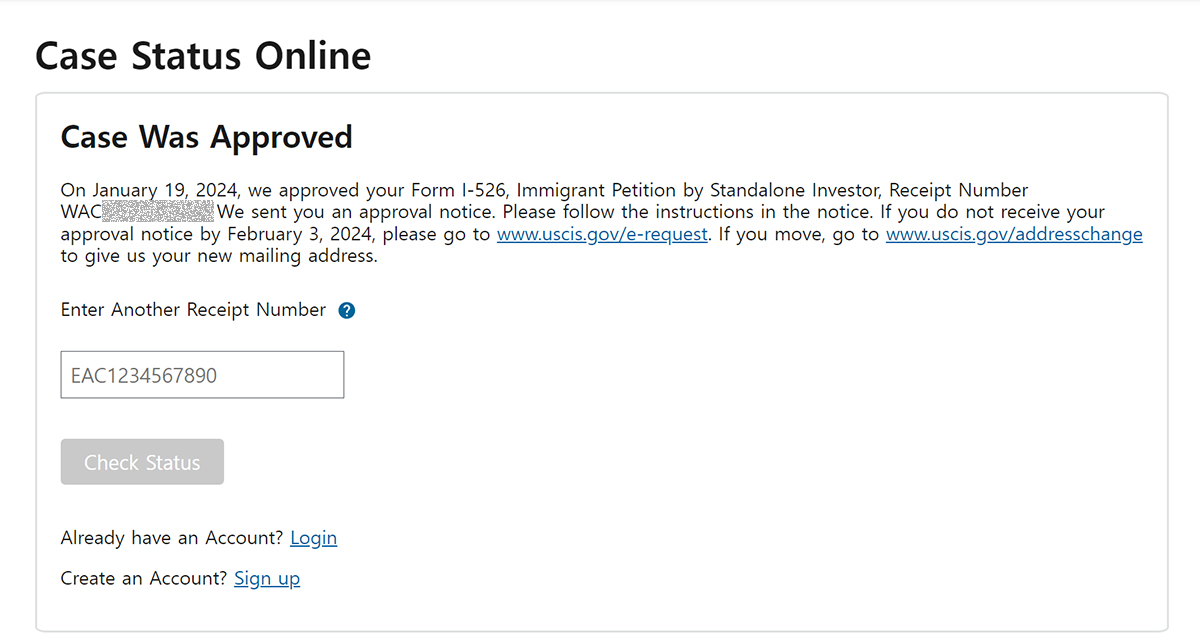Click the help icon beside Enter Another Receipt Number
This screenshot has width=1200, height=644.
[x=347, y=310]
